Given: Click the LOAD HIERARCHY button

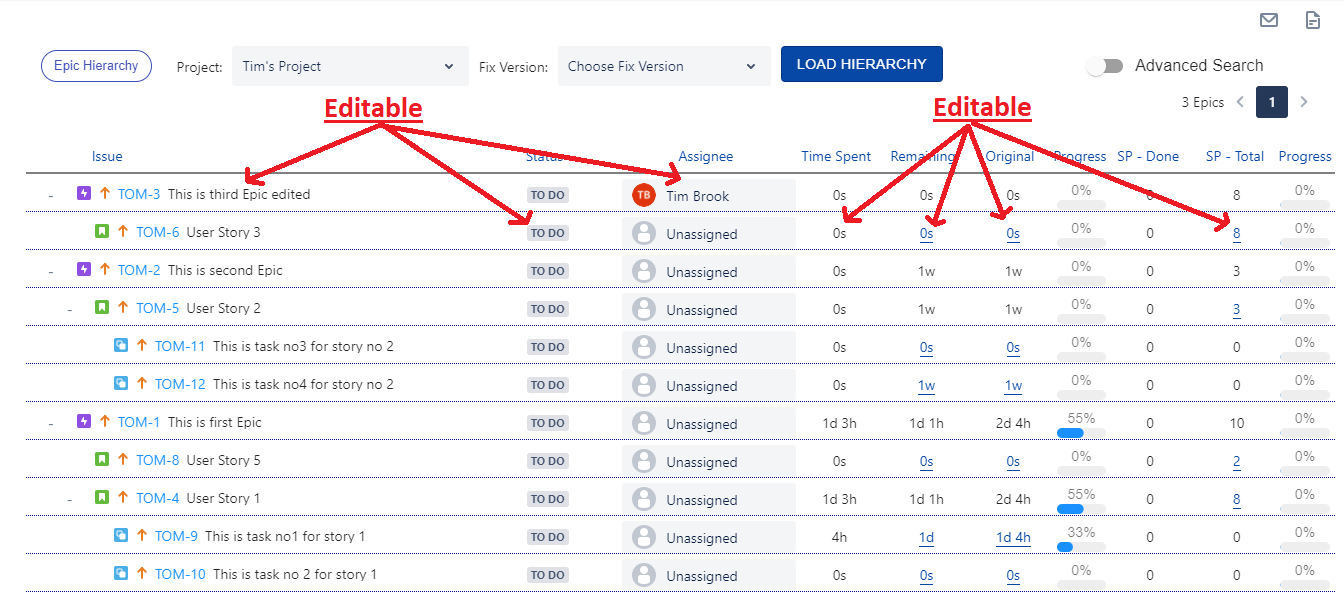Looking at the screenshot, I should (x=861, y=63).
